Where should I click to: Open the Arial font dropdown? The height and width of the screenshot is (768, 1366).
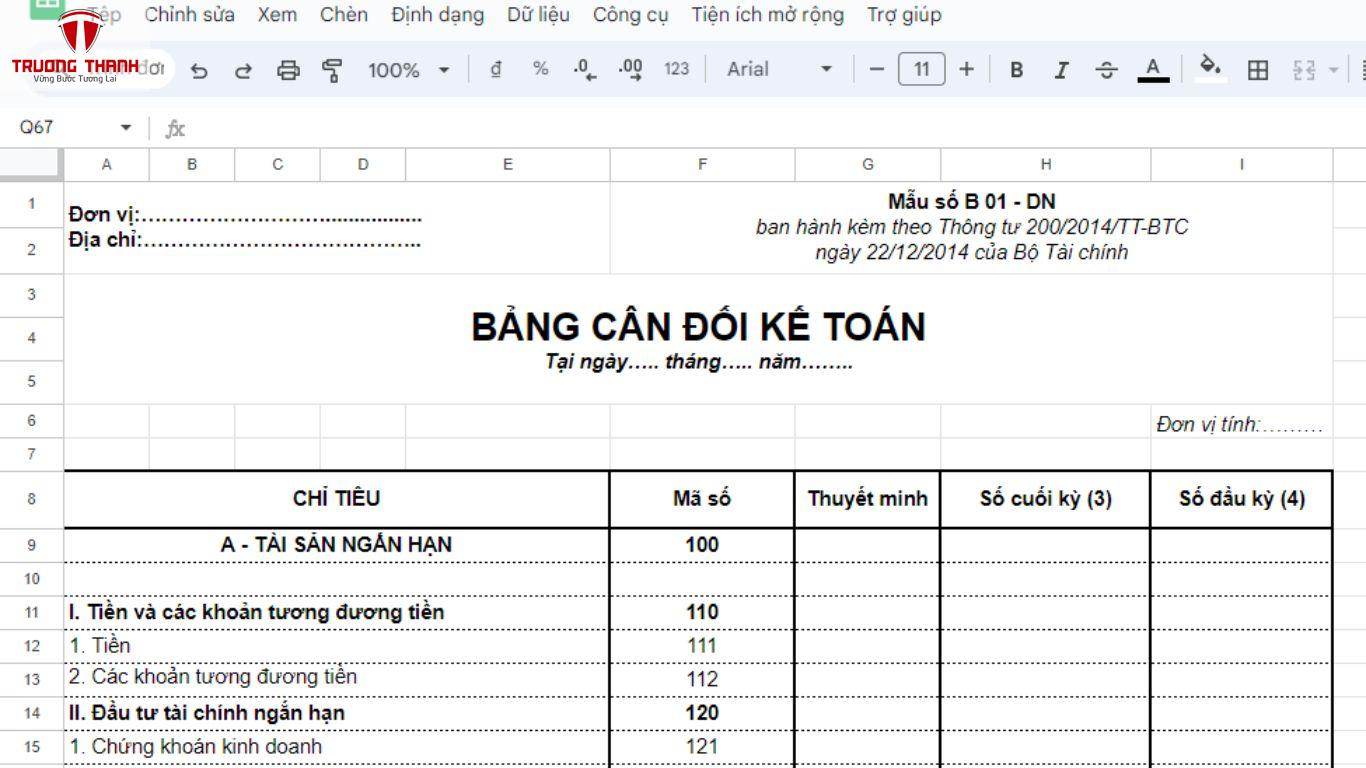pos(780,69)
